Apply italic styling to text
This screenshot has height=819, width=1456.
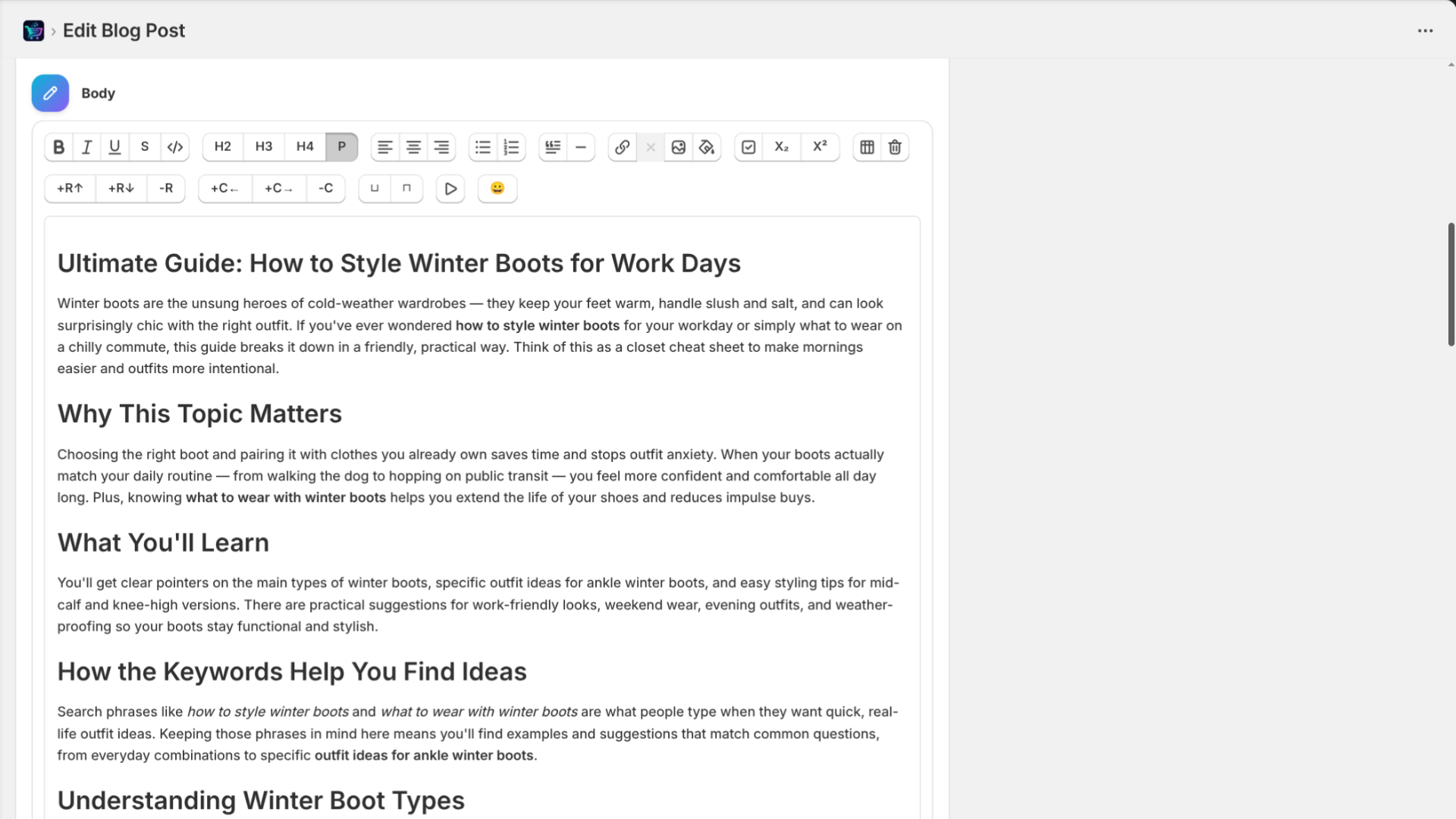coord(86,146)
